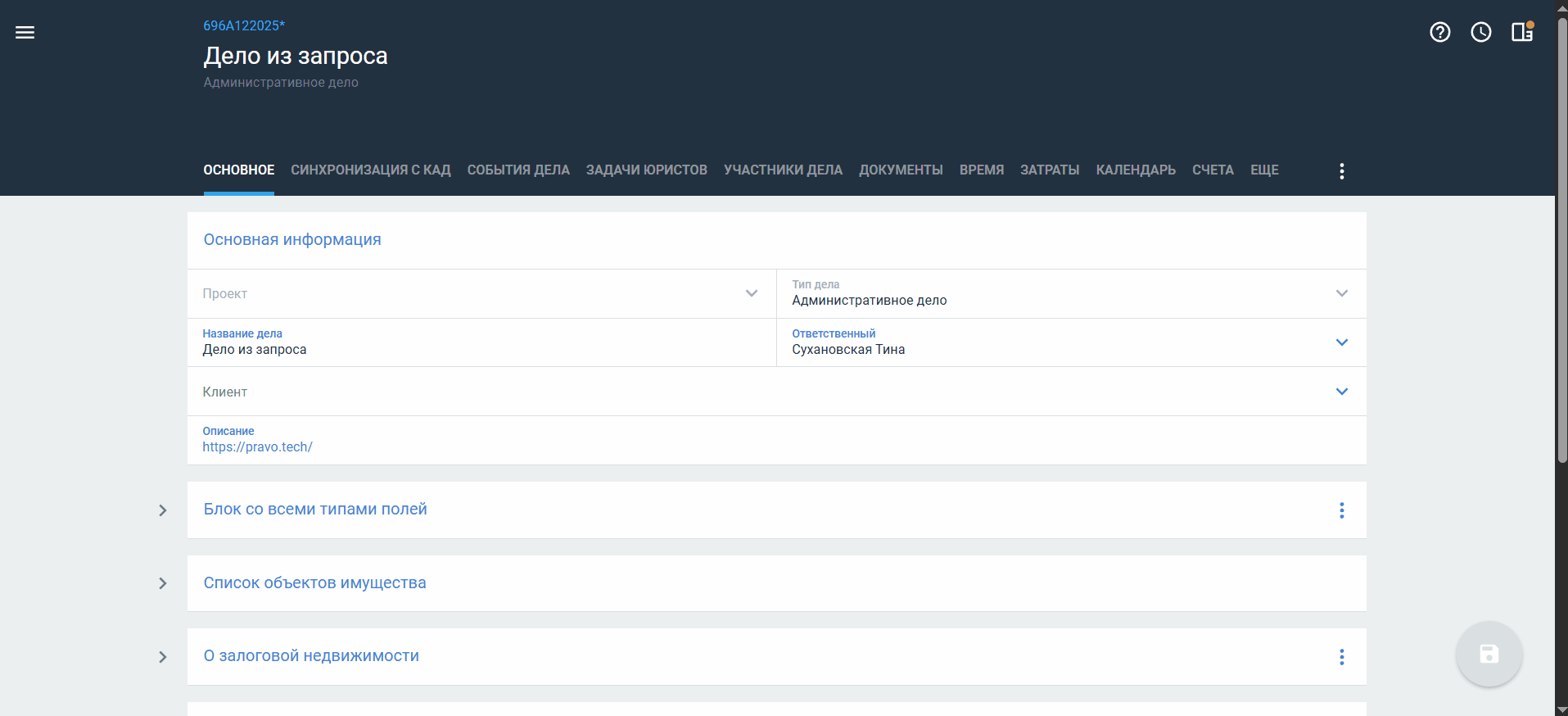Open the Тип дела dropdown
The width and height of the screenshot is (1568, 716).
pos(1341,293)
